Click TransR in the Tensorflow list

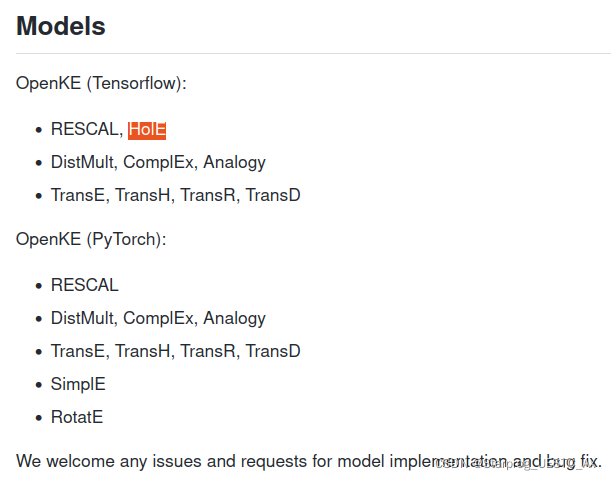coord(209,195)
